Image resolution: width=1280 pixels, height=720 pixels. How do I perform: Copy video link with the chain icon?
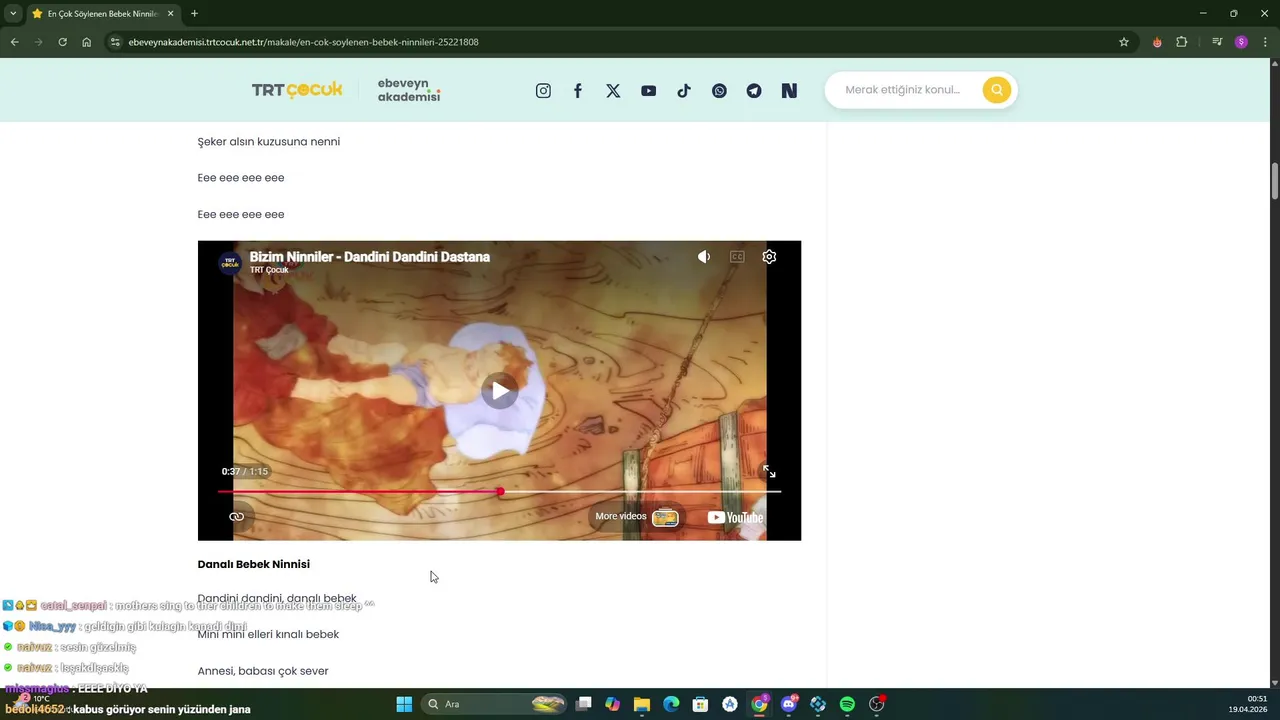tap(237, 517)
